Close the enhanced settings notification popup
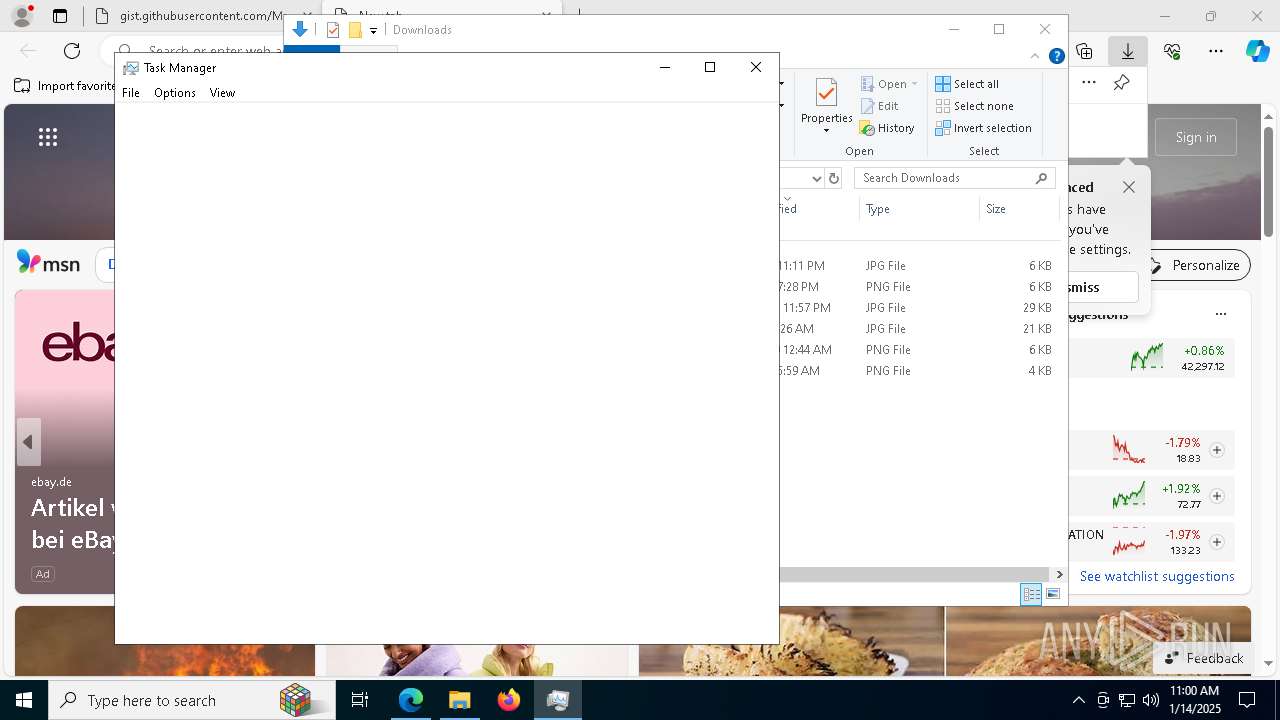1280x720 pixels. (x=1129, y=187)
